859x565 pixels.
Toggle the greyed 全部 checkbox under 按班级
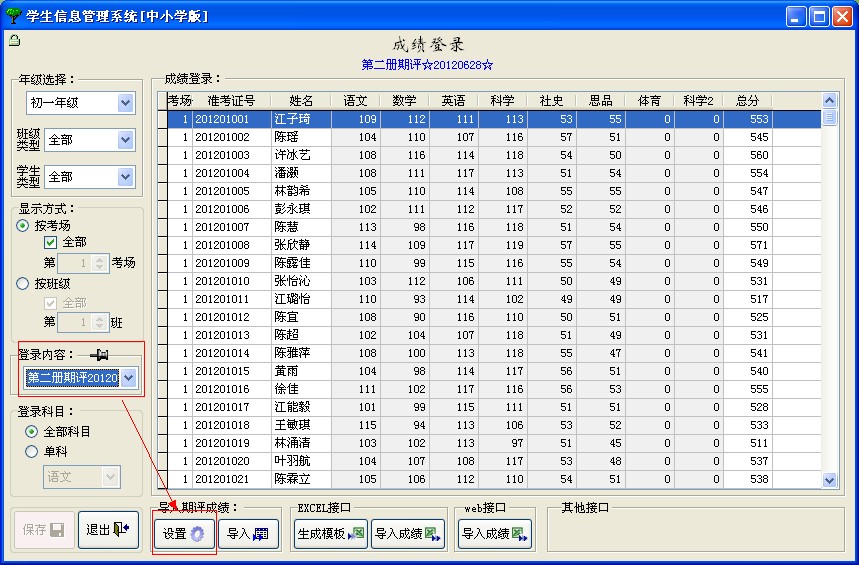50,303
